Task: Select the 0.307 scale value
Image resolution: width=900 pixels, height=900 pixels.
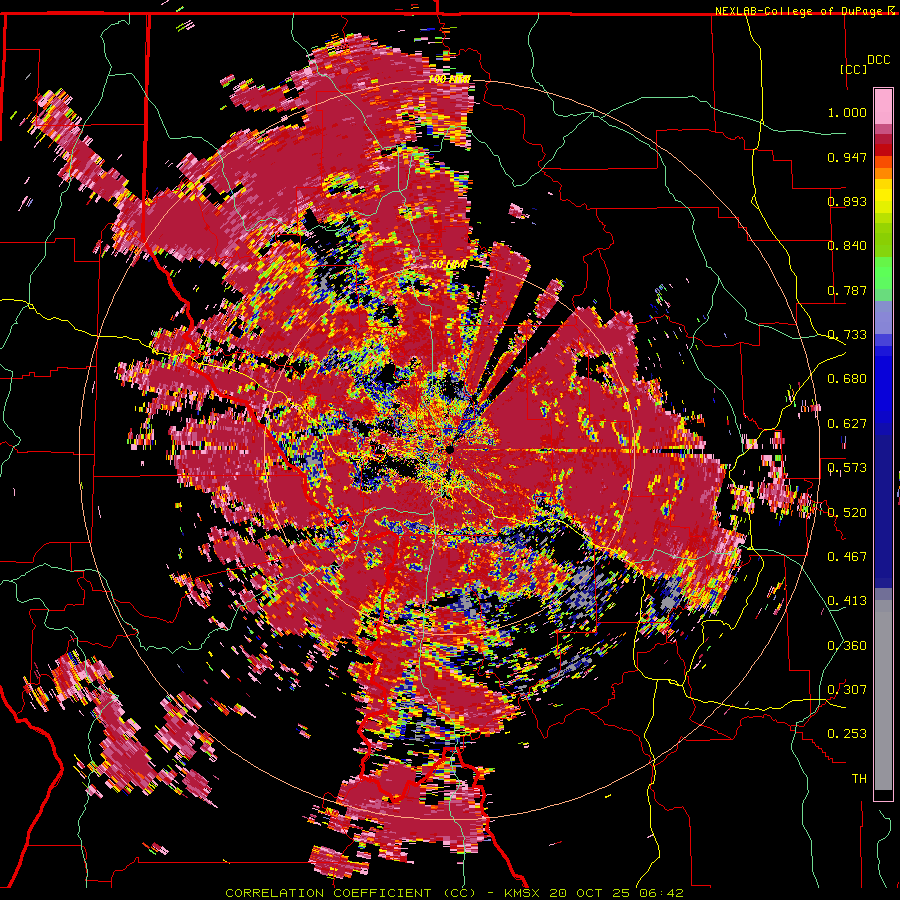Action: point(847,690)
